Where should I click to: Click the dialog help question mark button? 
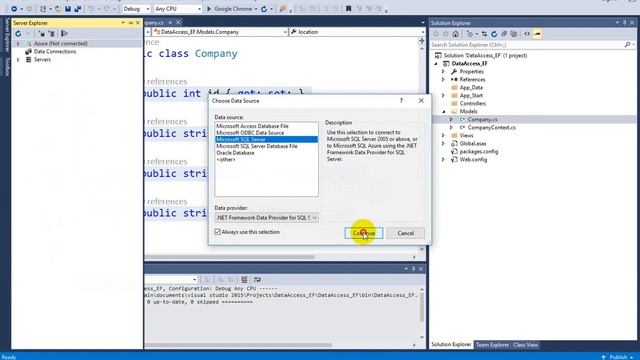401,100
